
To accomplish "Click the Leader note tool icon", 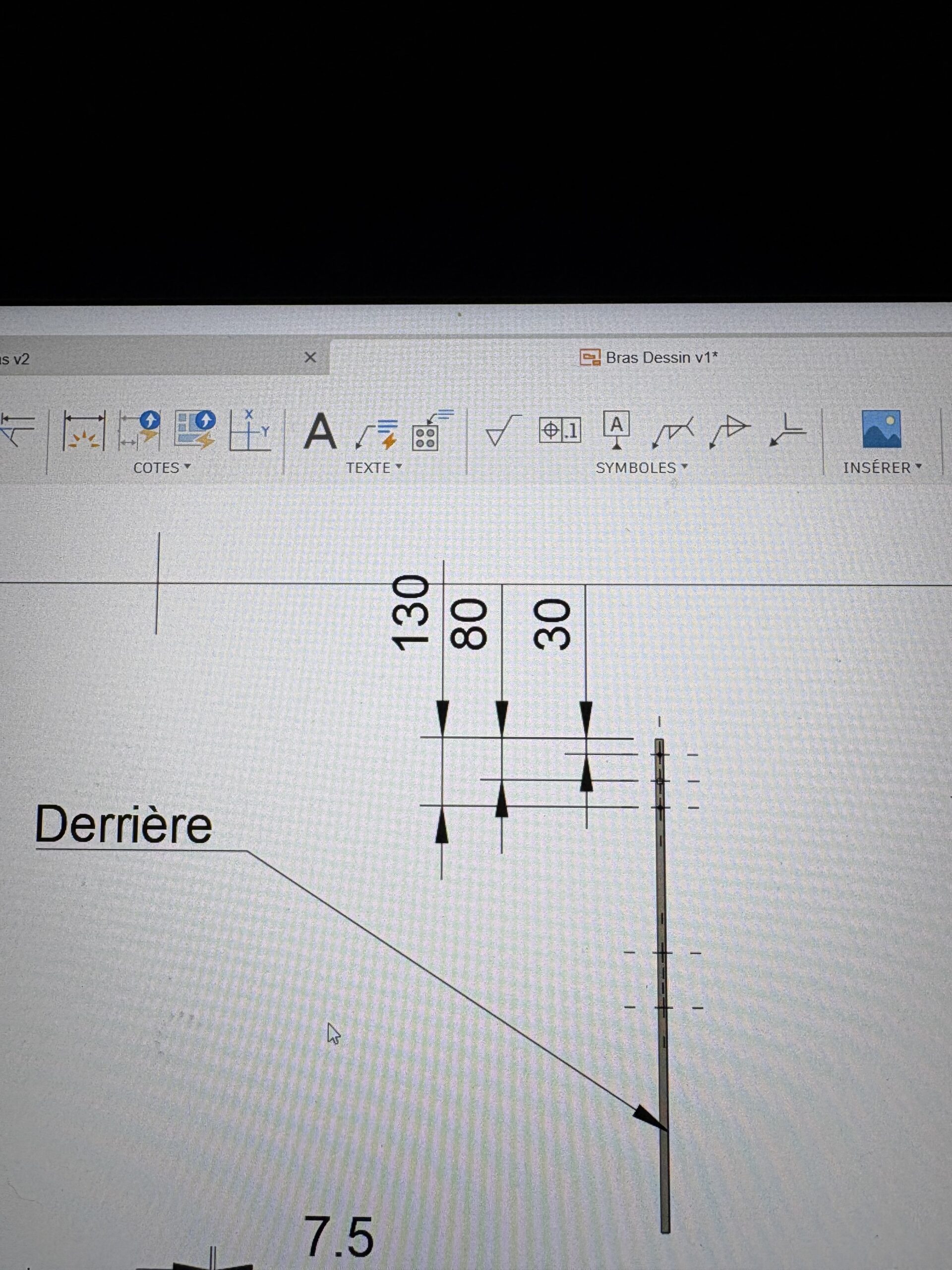I will click(x=376, y=434).
